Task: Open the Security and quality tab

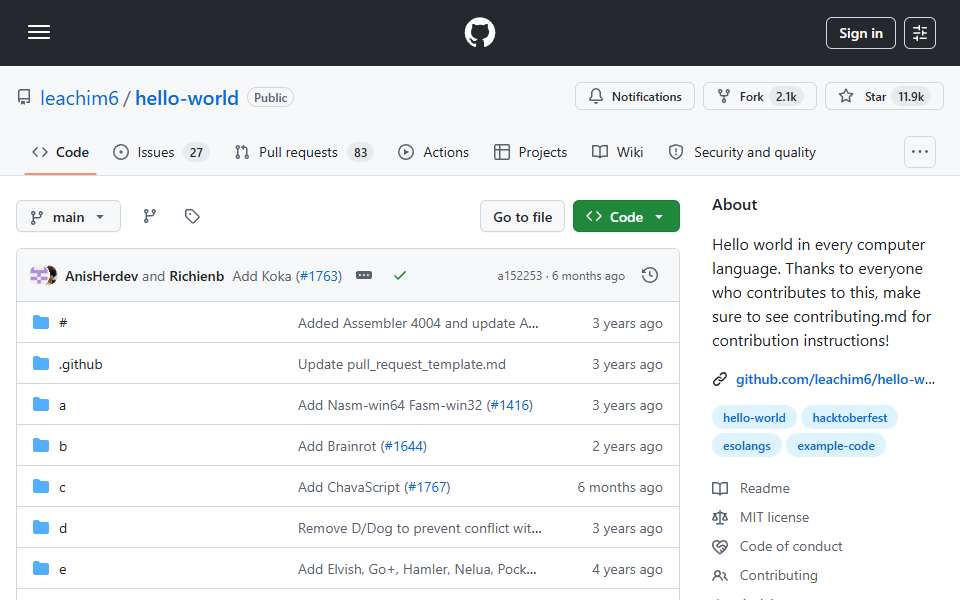Action: click(x=742, y=152)
